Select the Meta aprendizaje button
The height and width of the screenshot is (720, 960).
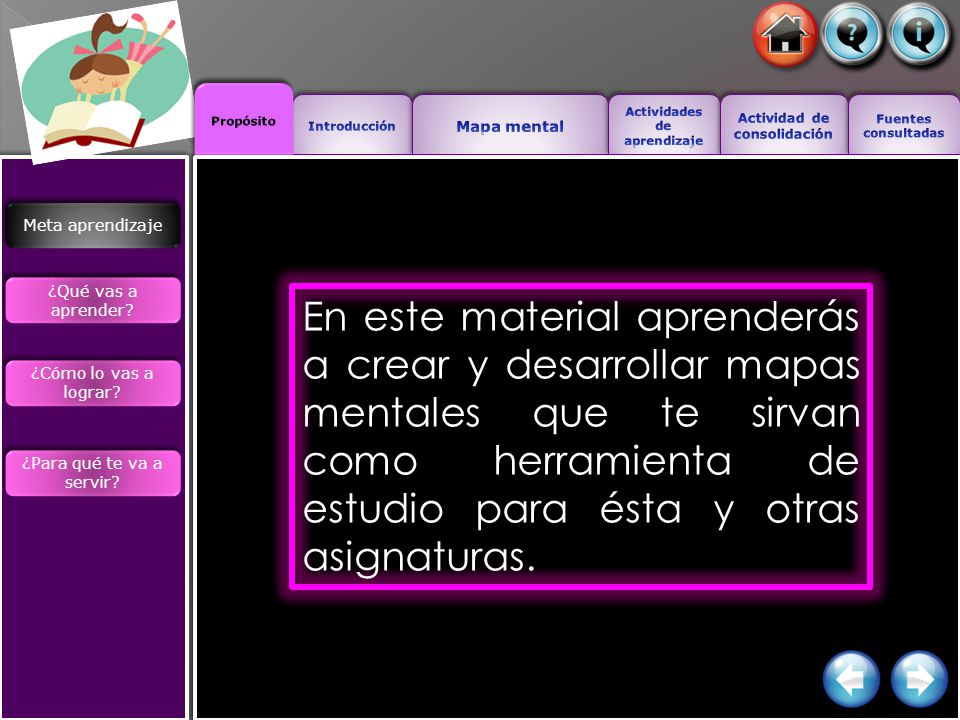click(x=93, y=225)
